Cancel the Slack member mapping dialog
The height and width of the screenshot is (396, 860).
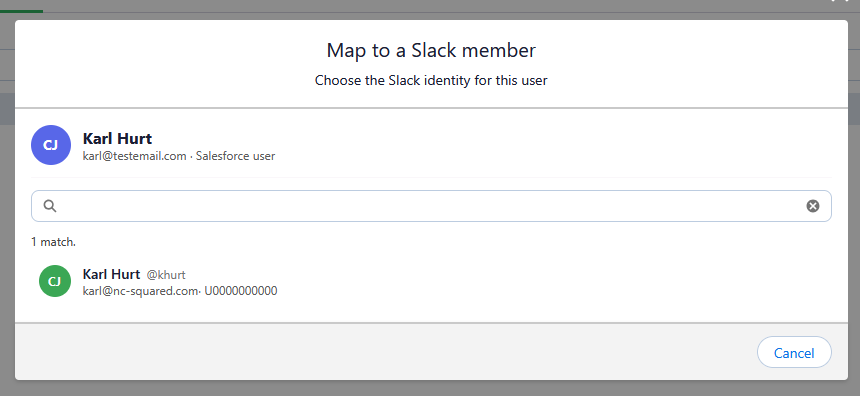(794, 353)
